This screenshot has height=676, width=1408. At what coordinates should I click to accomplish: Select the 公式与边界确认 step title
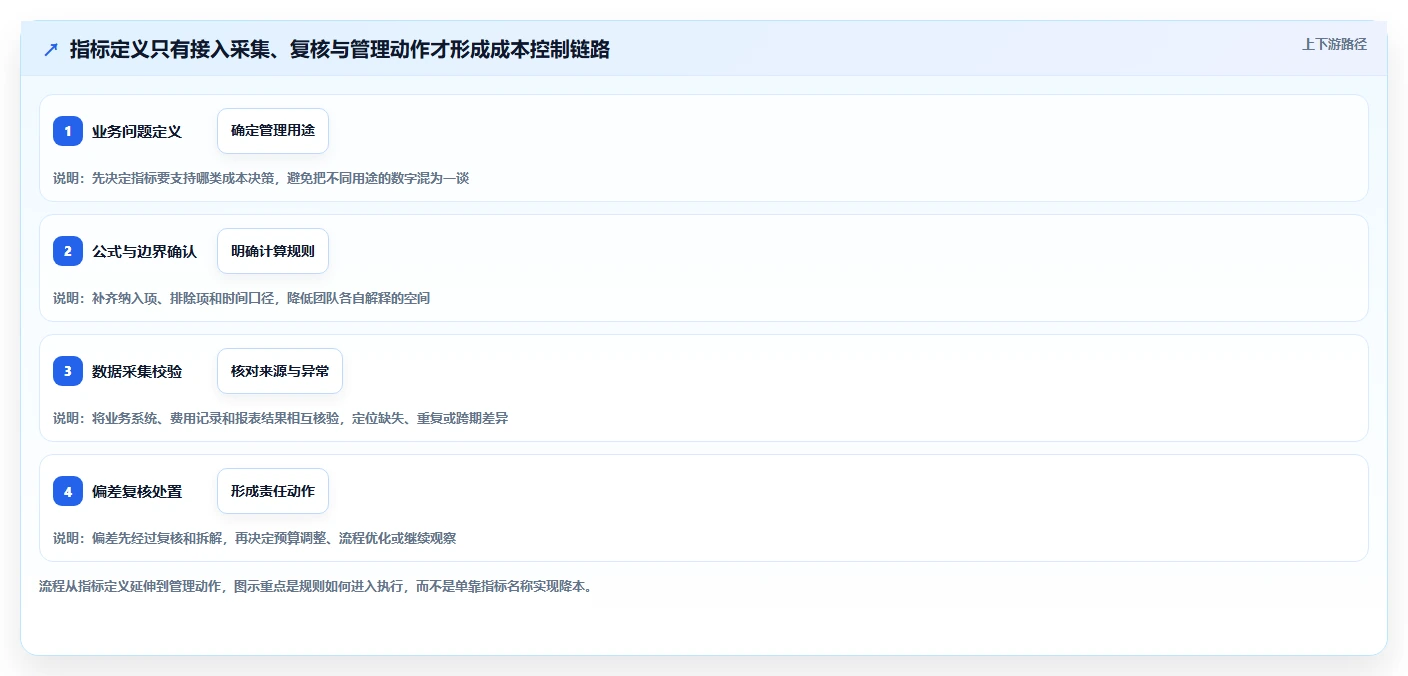click(144, 251)
